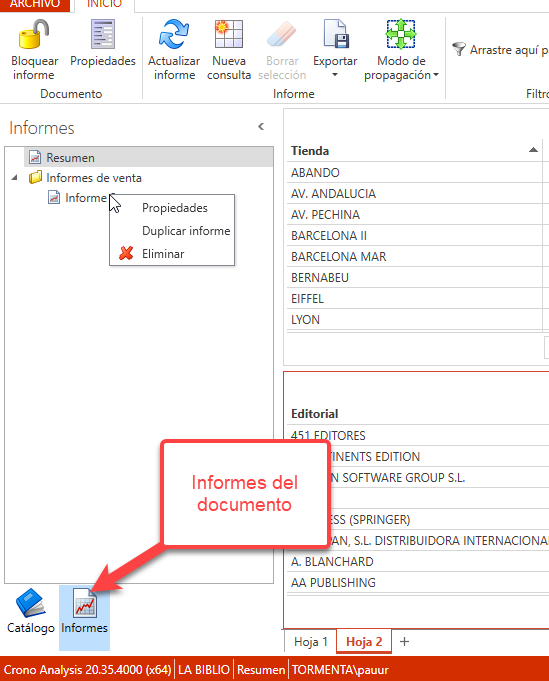The image size is (549, 681).
Task: Select the BARCELONA MAR store row
Action: [x=414, y=257]
